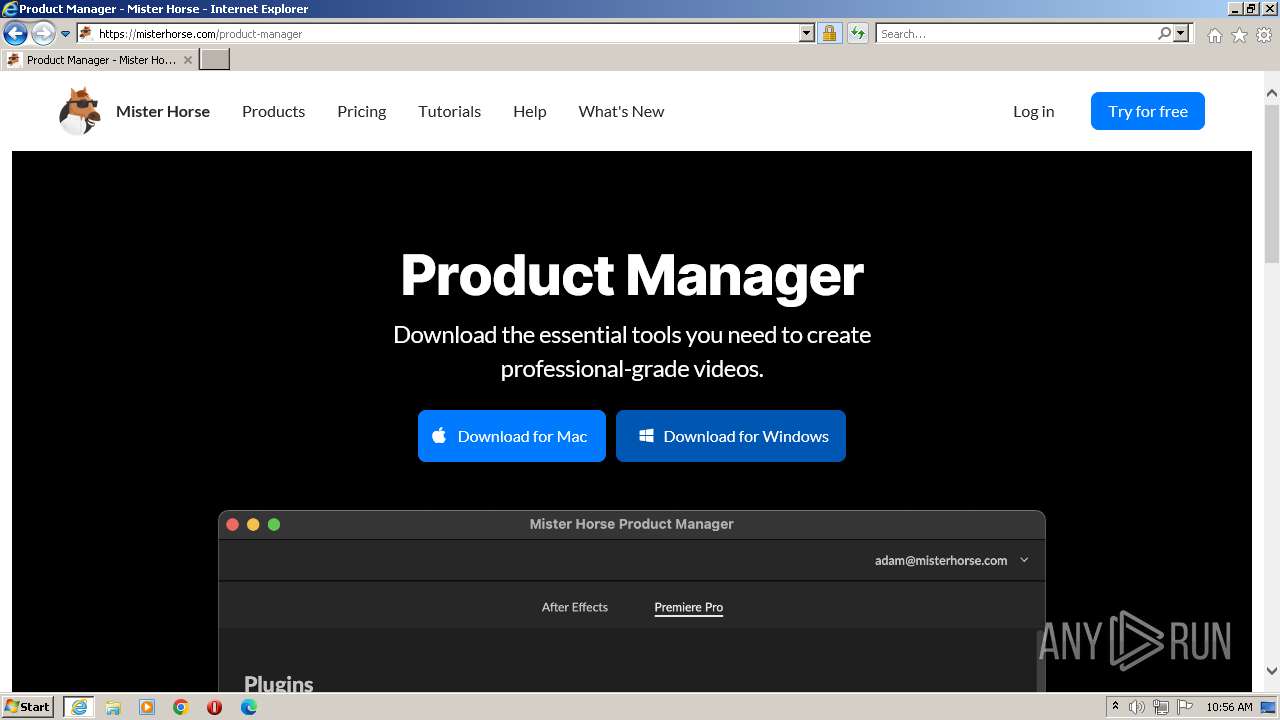Click the magnifier search icon
Viewport: 1280px width, 720px height.
(1164, 34)
